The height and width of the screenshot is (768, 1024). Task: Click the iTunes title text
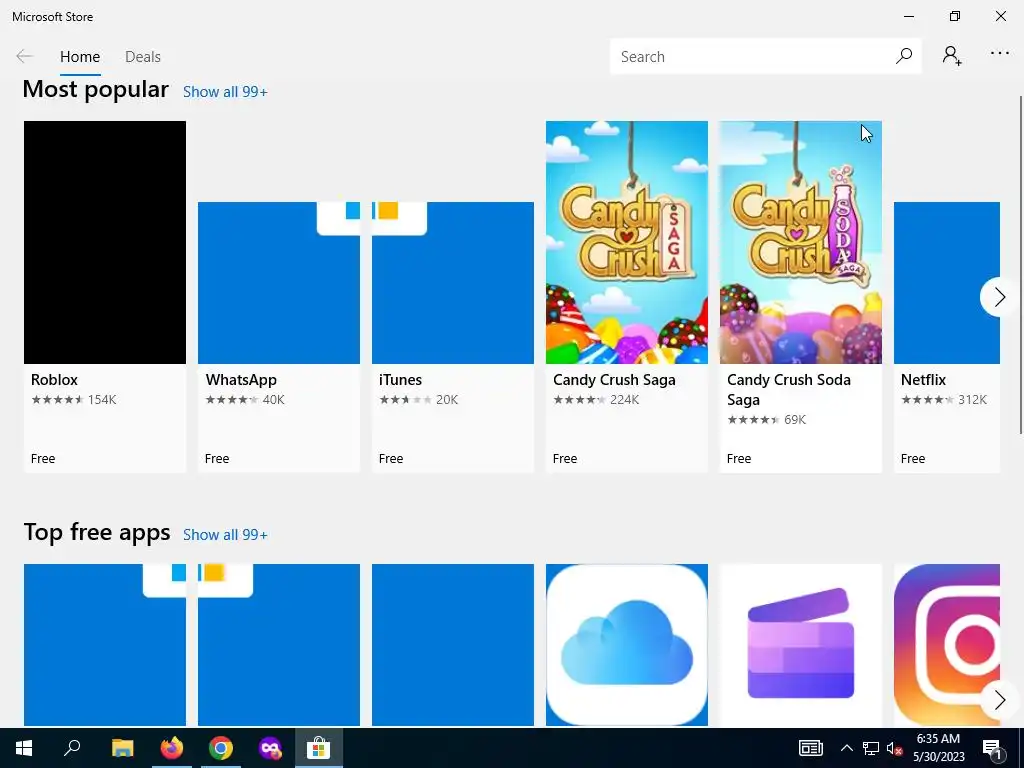[x=400, y=379]
